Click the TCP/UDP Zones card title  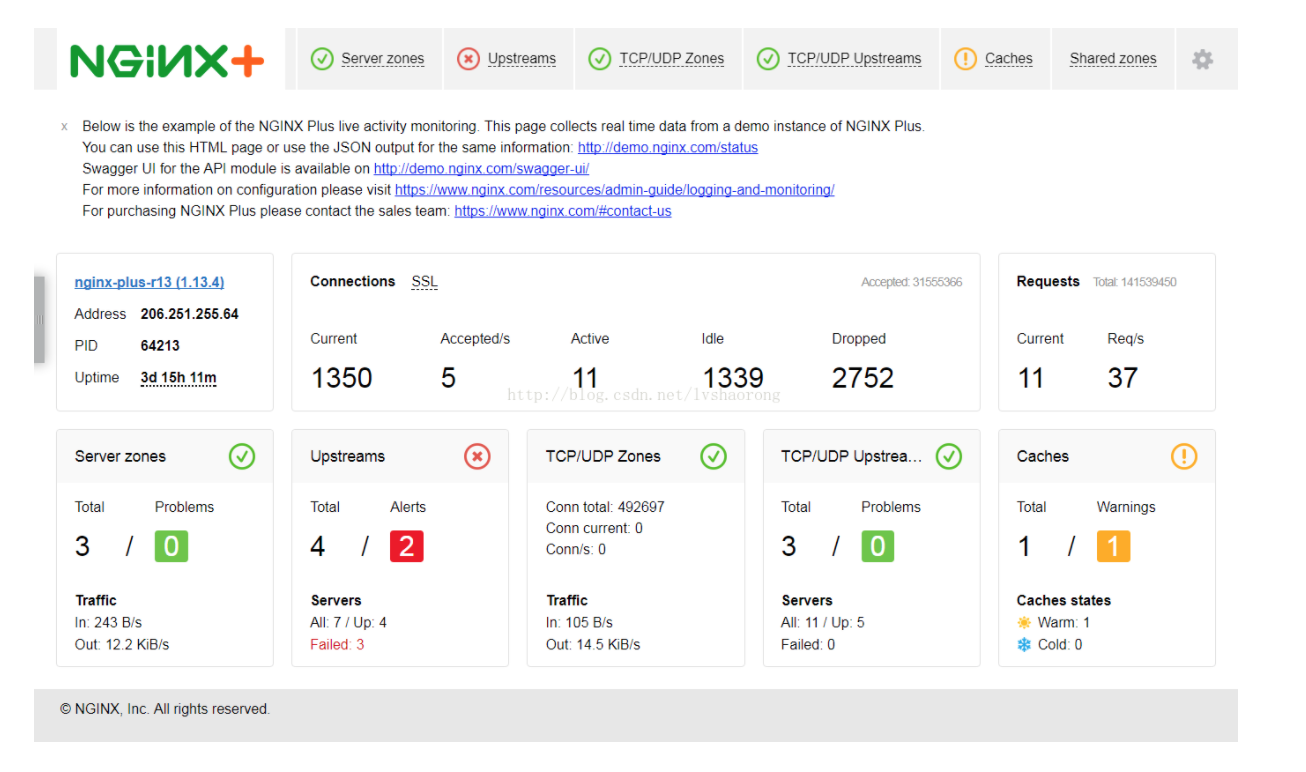point(603,457)
